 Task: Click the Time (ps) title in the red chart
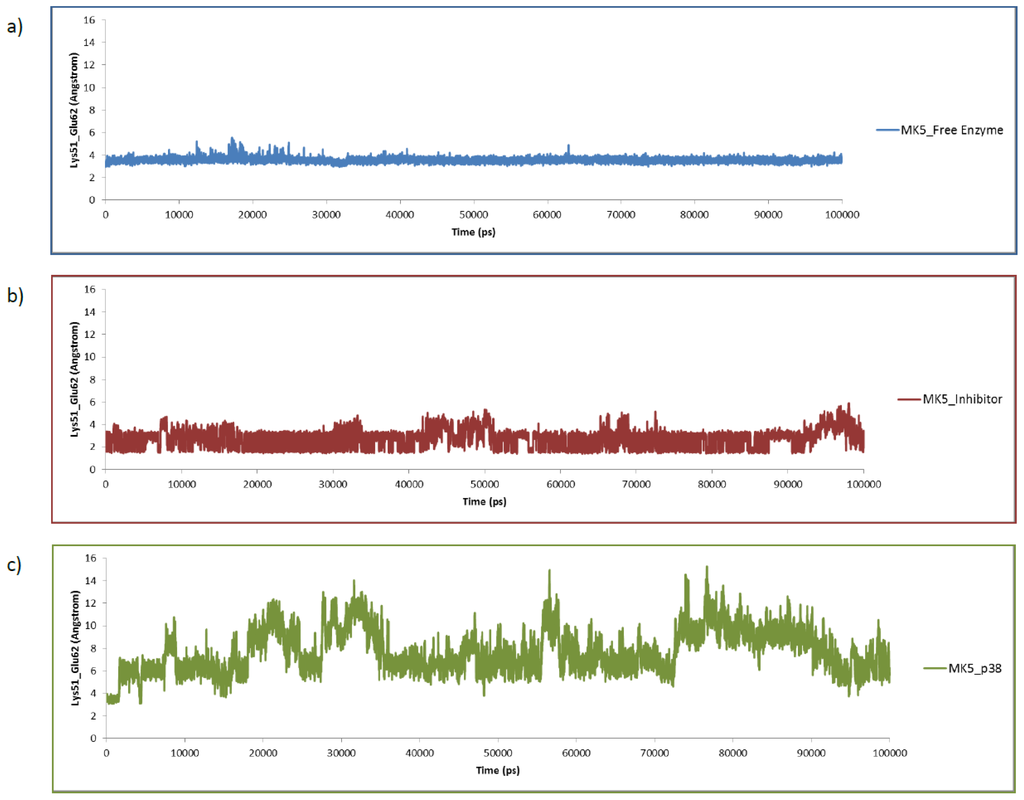(x=485, y=499)
